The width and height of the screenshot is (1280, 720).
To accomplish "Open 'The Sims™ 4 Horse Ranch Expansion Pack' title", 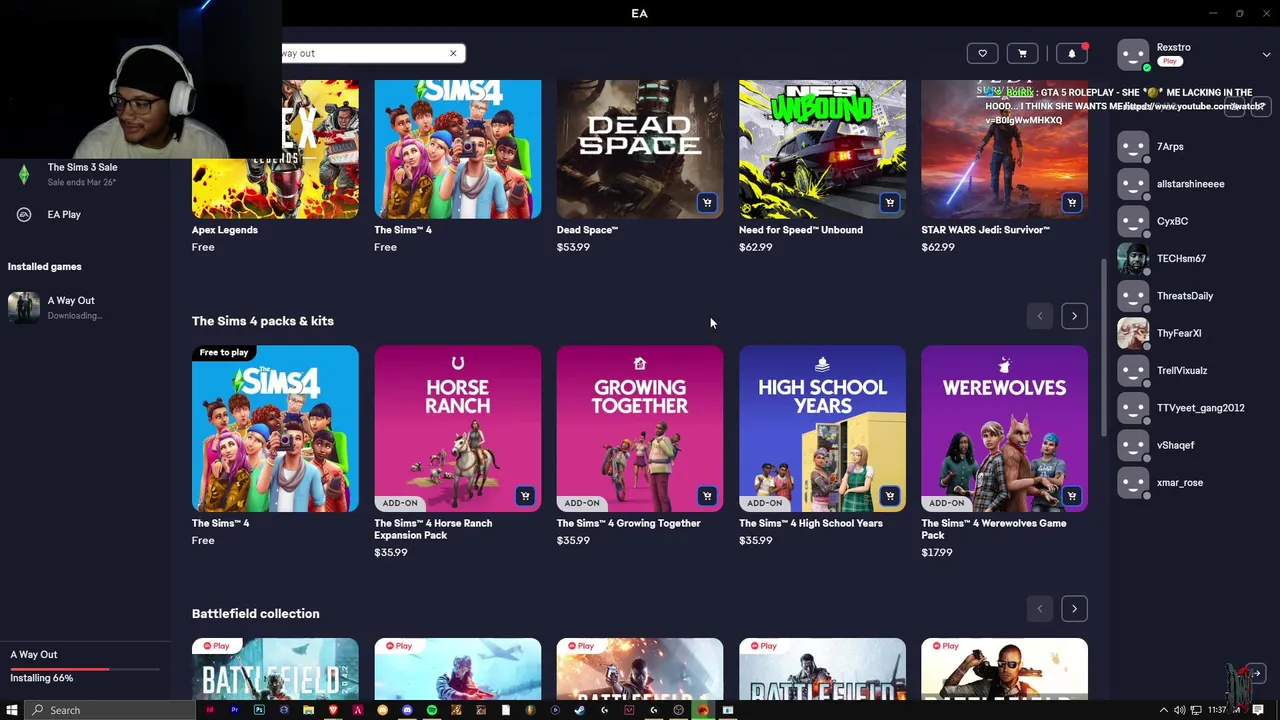I will click(433, 529).
